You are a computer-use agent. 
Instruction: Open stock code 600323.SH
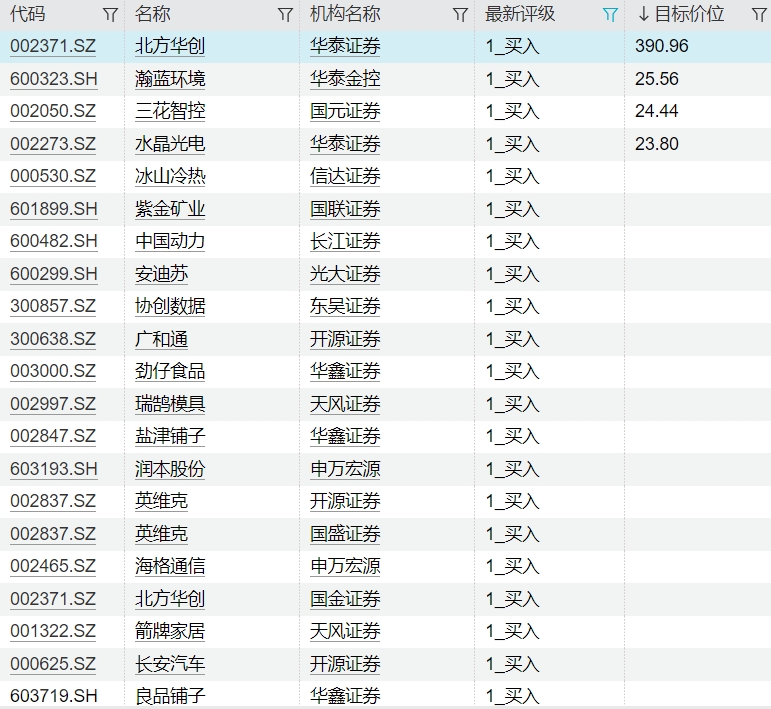54,79
